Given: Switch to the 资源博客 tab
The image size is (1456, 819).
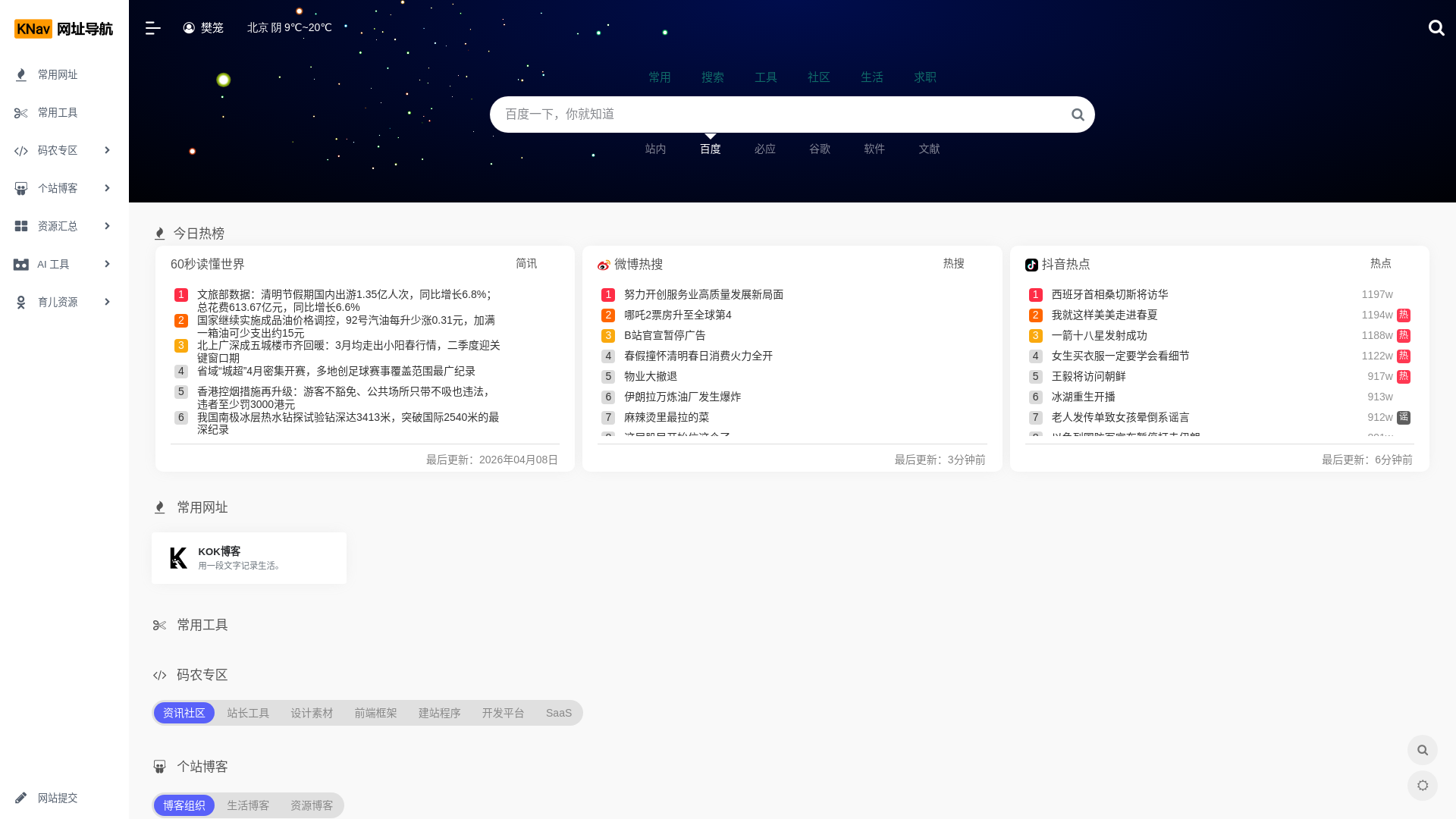Looking at the screenshot, I should [x=312, y=805].
